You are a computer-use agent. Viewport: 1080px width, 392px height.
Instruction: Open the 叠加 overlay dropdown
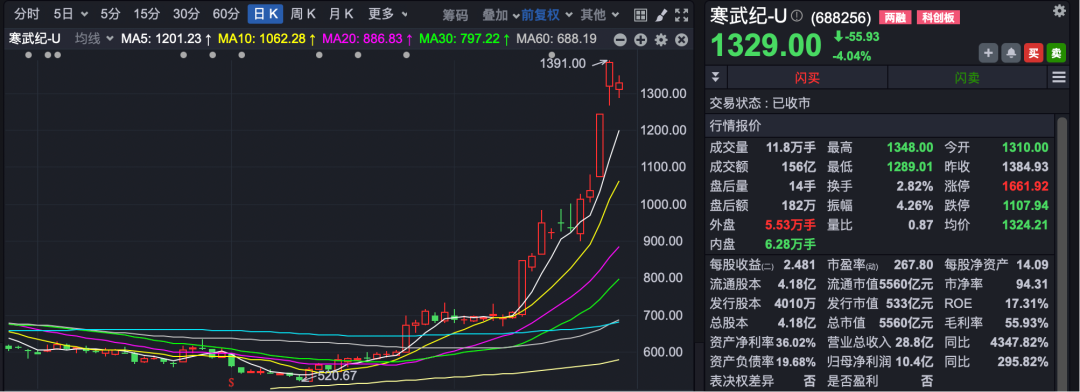tap(501, 14)
